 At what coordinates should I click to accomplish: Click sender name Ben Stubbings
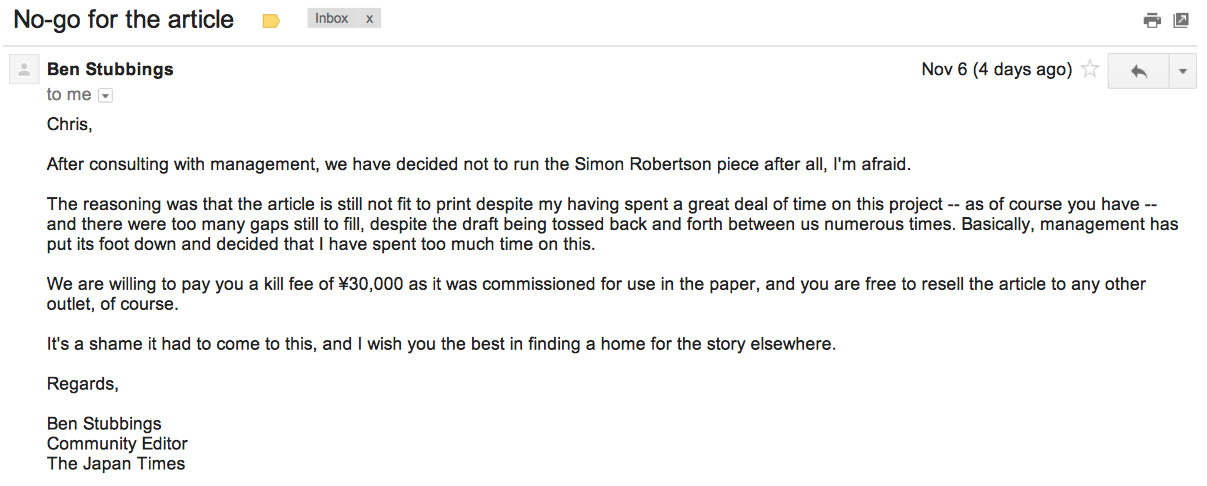click(x=110, y=69)
